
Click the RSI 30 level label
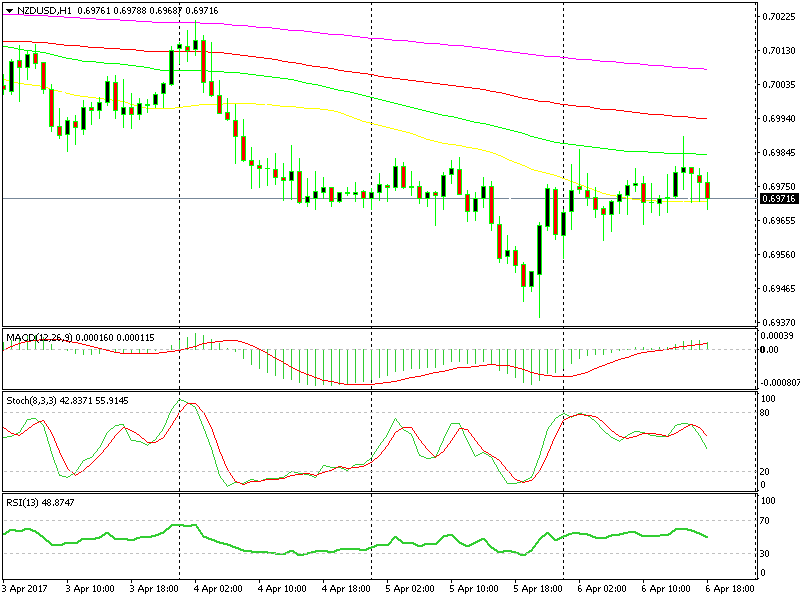click(x=765, y=554)
